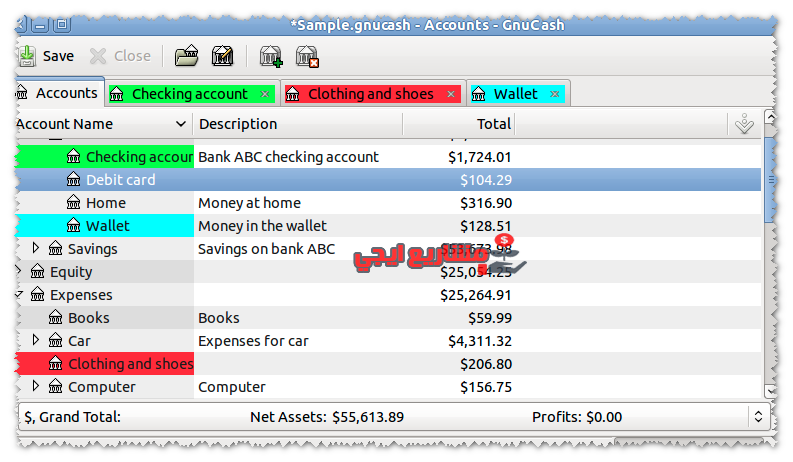Click the $316.90 total value
Image resolution: width=793 pixels, height=462 pixels.
(x=486, y=203)
